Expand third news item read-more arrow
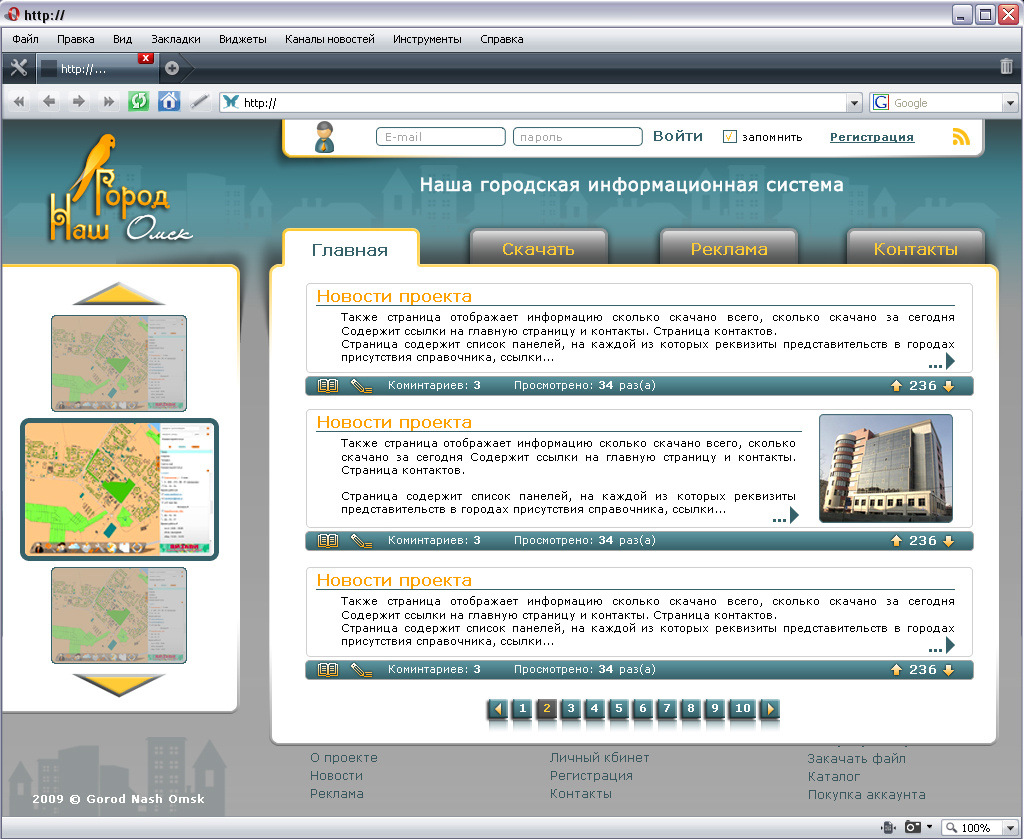Screen dimensions: 1024x839 (942, 646)
